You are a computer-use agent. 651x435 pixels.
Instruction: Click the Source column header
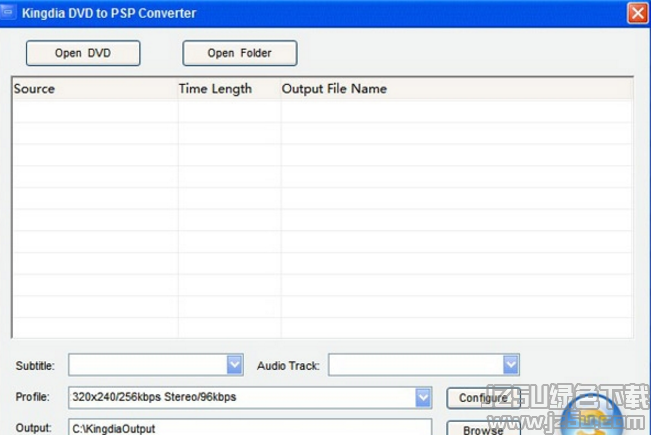[x=95, y=88]
